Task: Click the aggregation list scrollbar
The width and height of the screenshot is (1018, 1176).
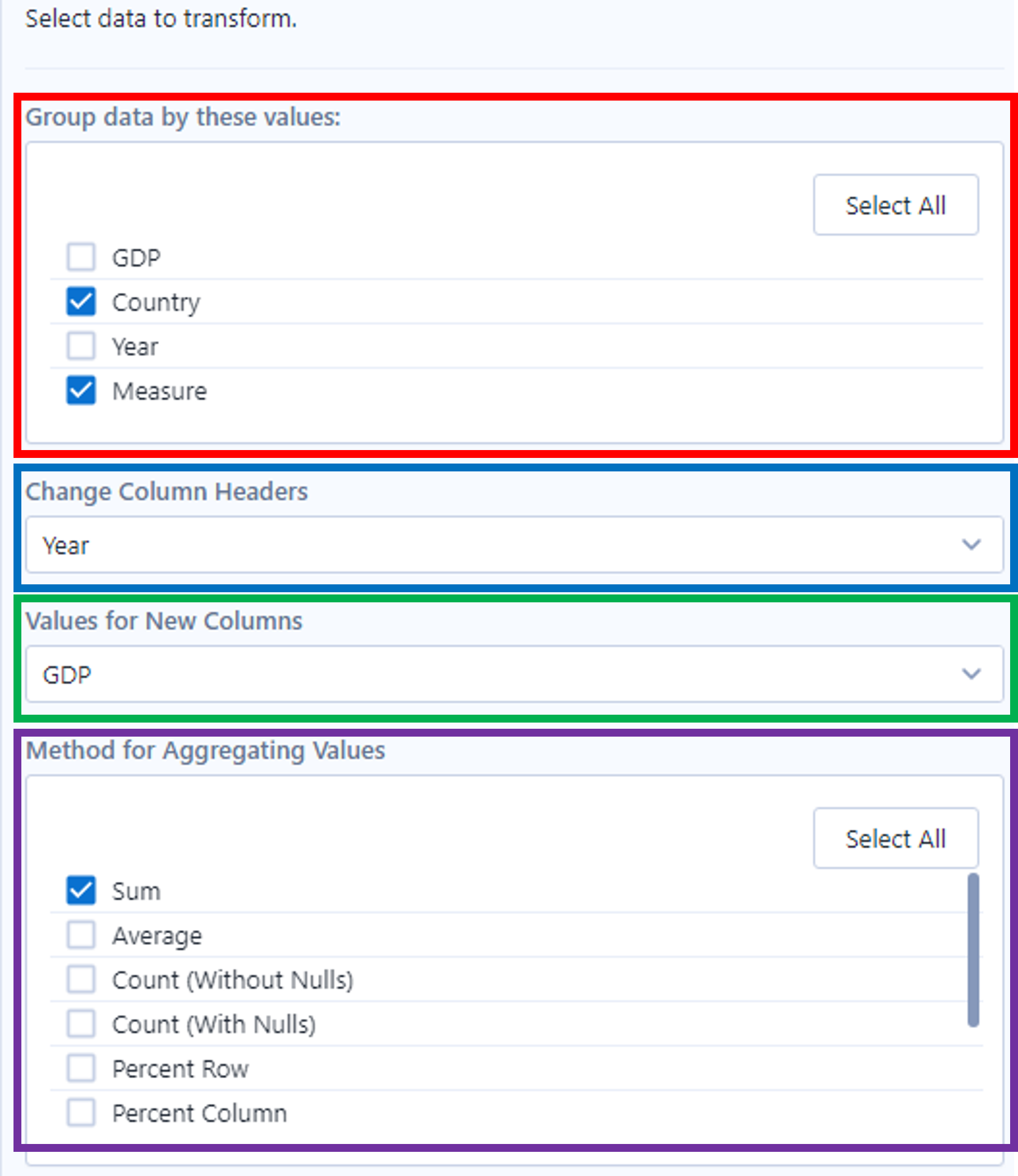Action: (973, 951)
